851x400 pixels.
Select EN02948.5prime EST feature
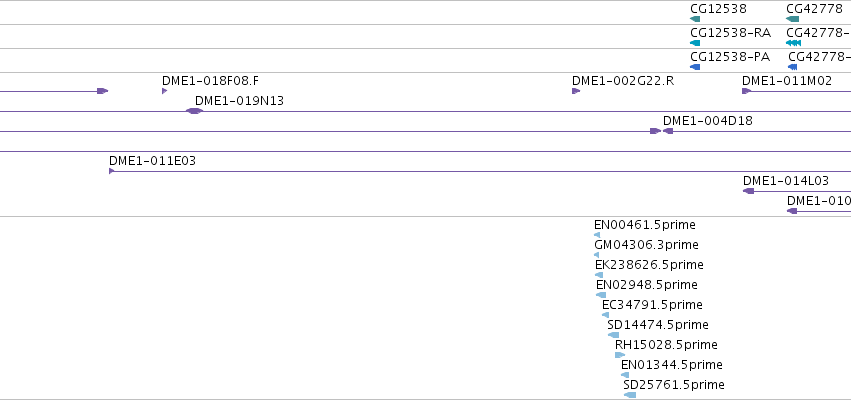pyautogui.click(x=601, y=295)
